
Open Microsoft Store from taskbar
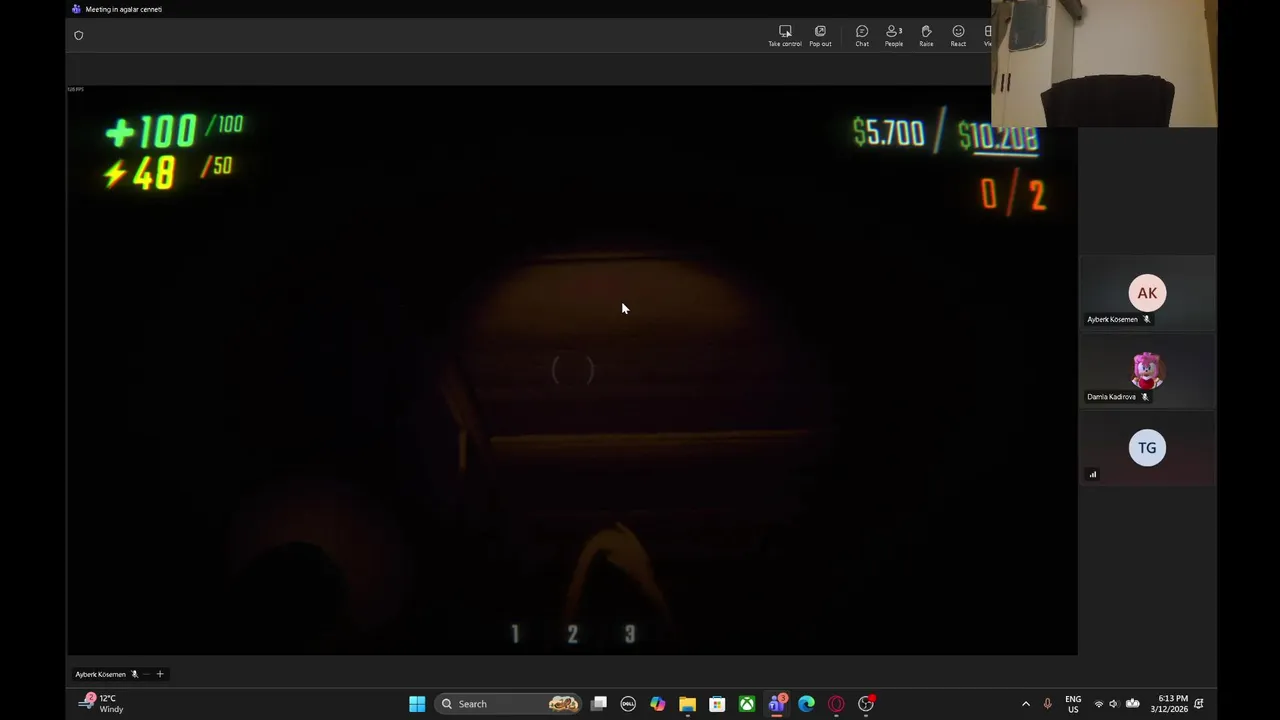717,704
